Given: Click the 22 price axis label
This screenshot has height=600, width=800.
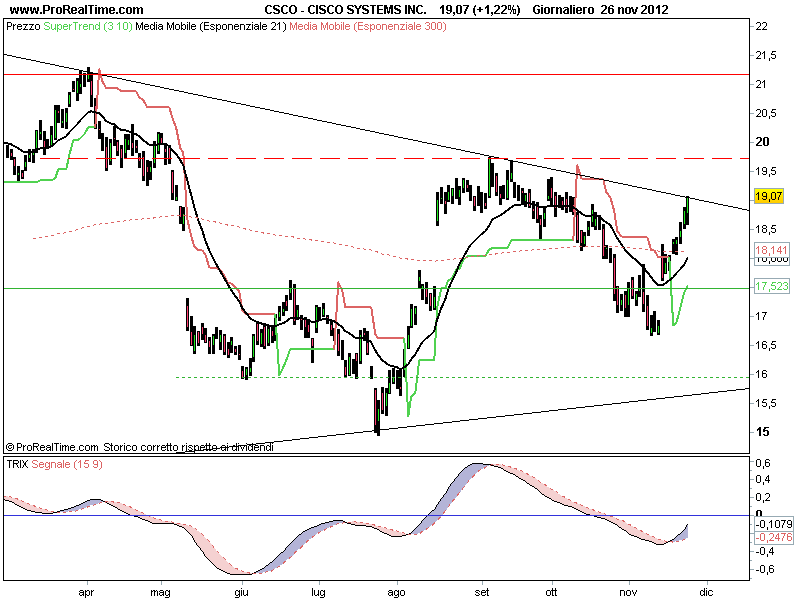Looking at the screenshot, I should pyautogui.click(x=761, y=26).
